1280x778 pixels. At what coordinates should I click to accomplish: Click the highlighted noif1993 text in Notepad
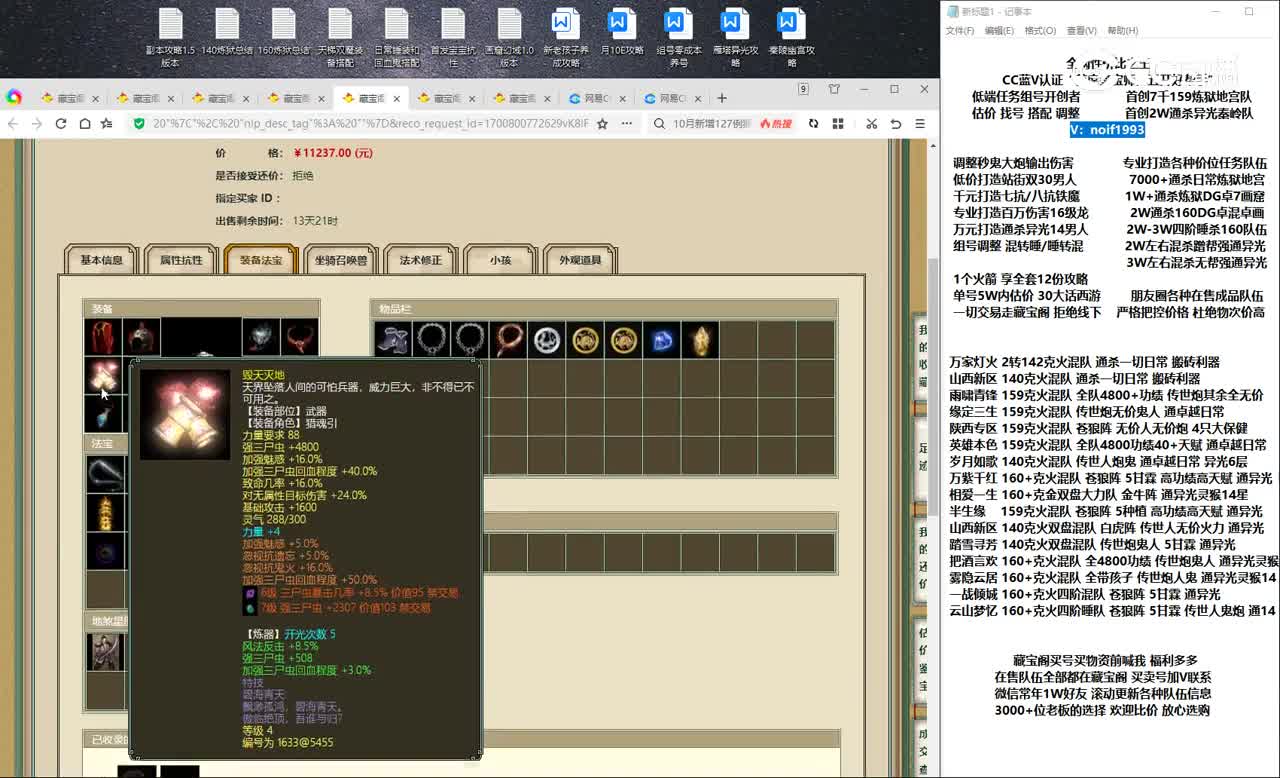click(x=1106, y=130)
